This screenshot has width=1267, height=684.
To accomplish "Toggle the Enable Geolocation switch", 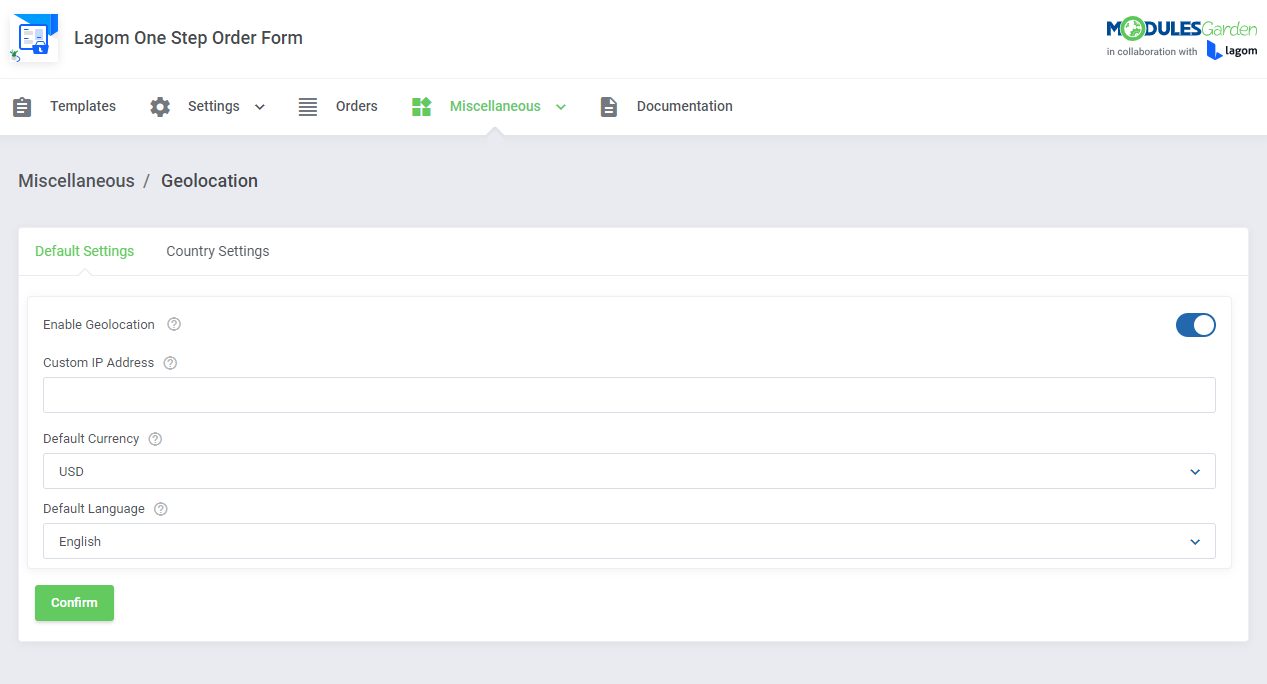I will click(1195, 325).
